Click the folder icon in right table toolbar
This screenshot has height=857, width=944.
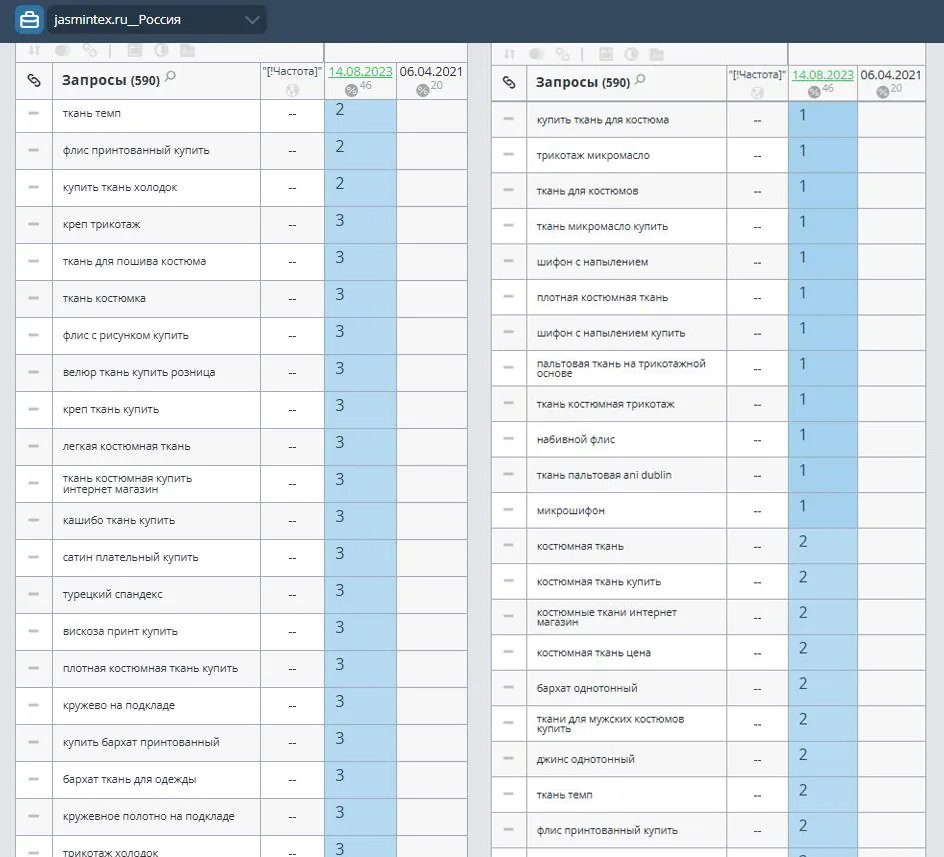pyautogui.click(x=656, y=55)
